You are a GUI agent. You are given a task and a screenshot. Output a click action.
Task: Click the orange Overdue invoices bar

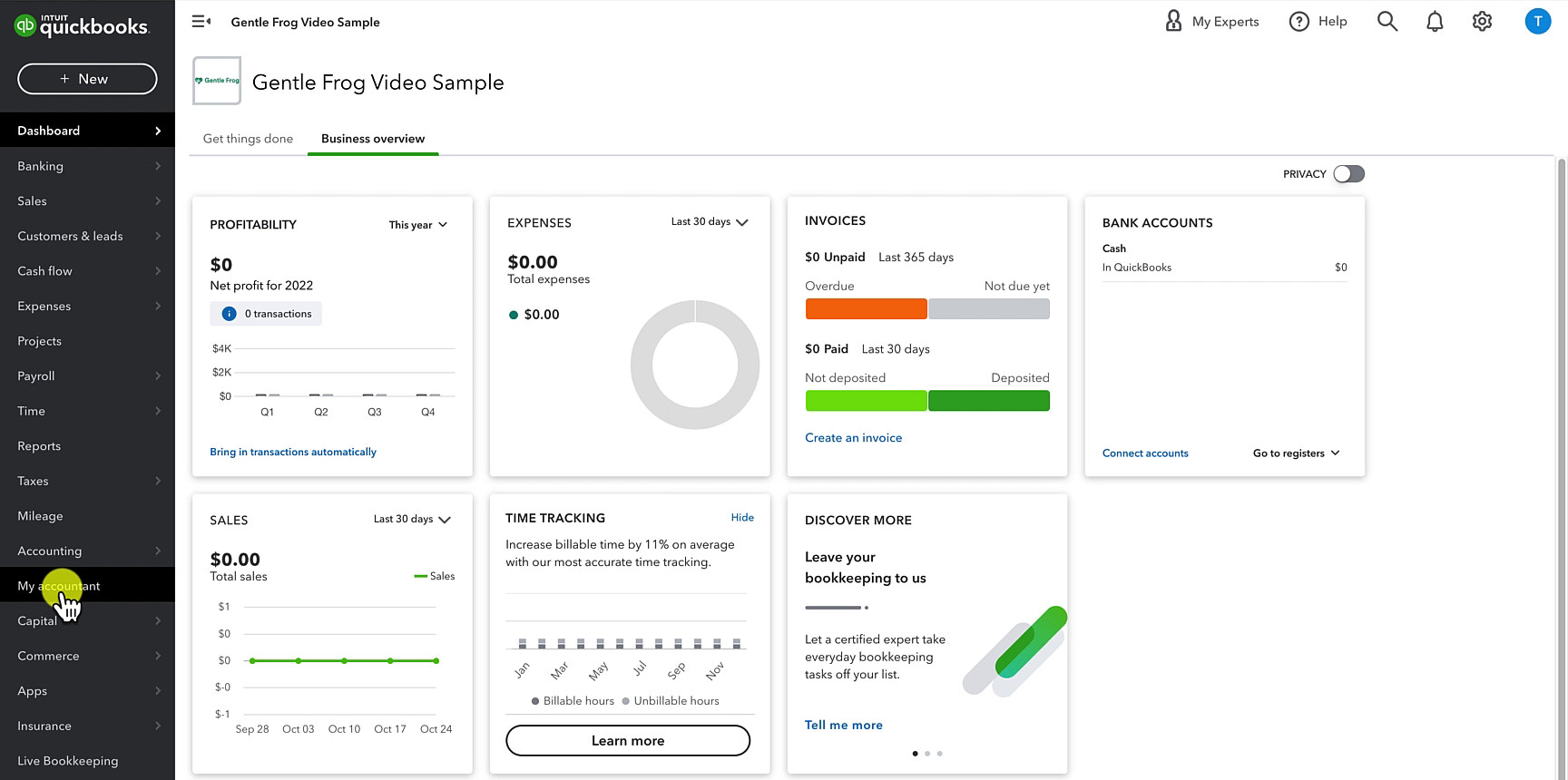(866, 309)
